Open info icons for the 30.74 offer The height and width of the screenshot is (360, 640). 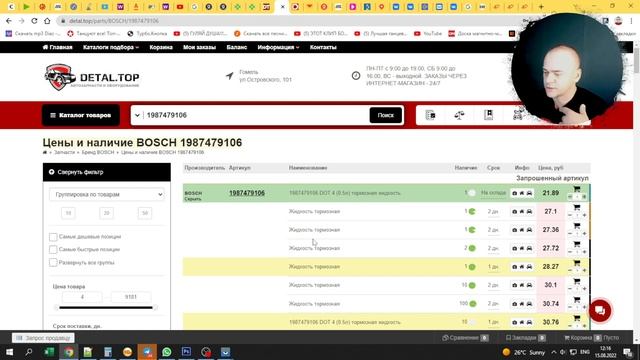(x=522, y=304)
